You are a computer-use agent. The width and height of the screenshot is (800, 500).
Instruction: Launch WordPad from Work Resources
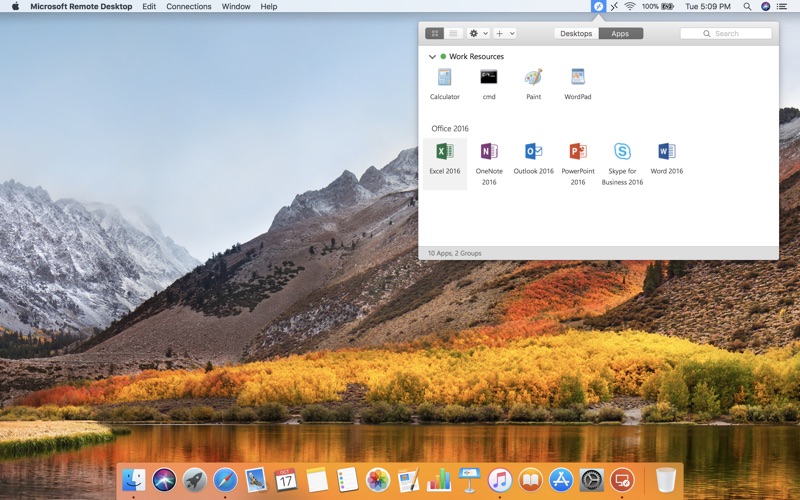pyautogui.click(x=577, y=78)
